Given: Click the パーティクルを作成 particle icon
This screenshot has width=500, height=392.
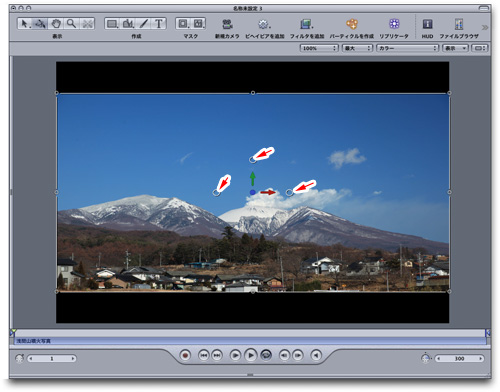Looking at the screenshot, I should [x=352, y=24].
